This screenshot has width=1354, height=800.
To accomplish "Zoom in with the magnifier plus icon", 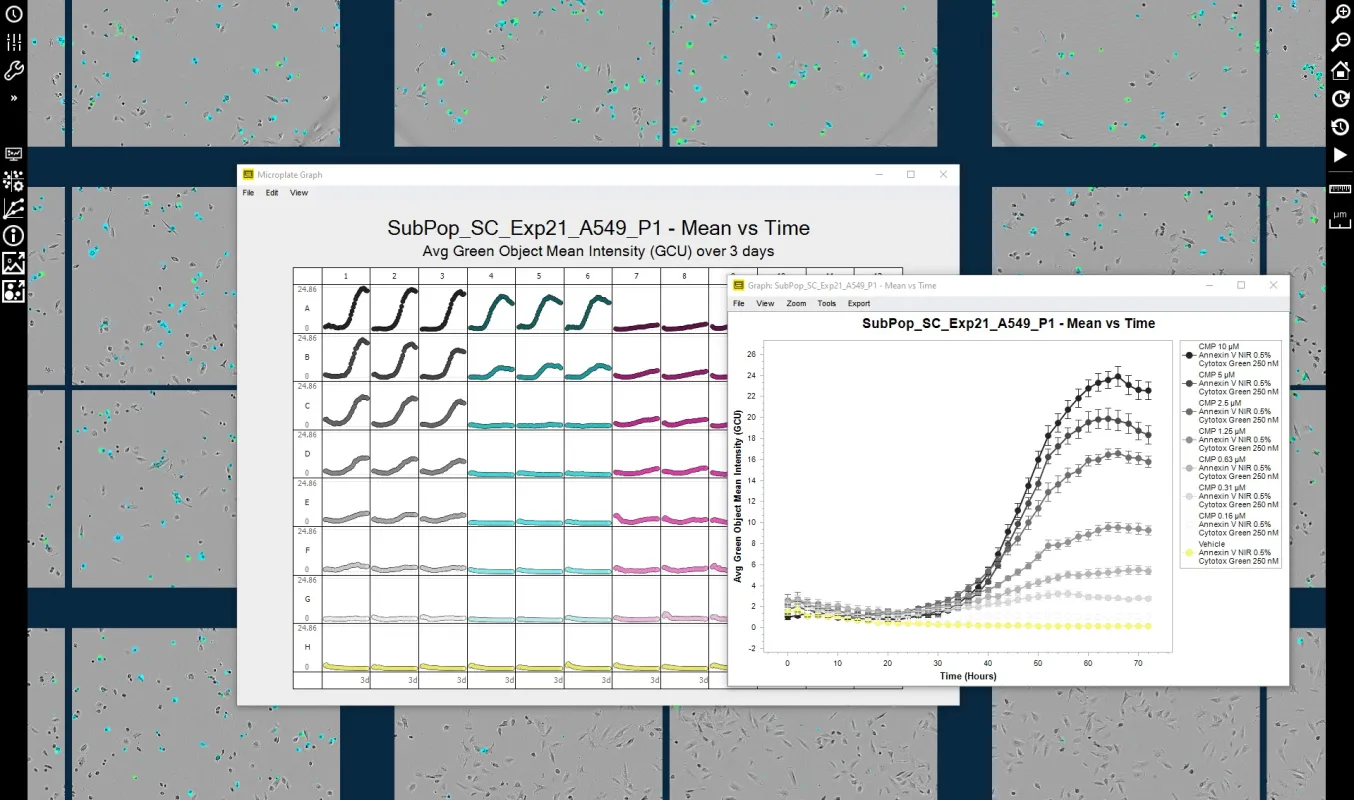I will [x=1341, y=14].
